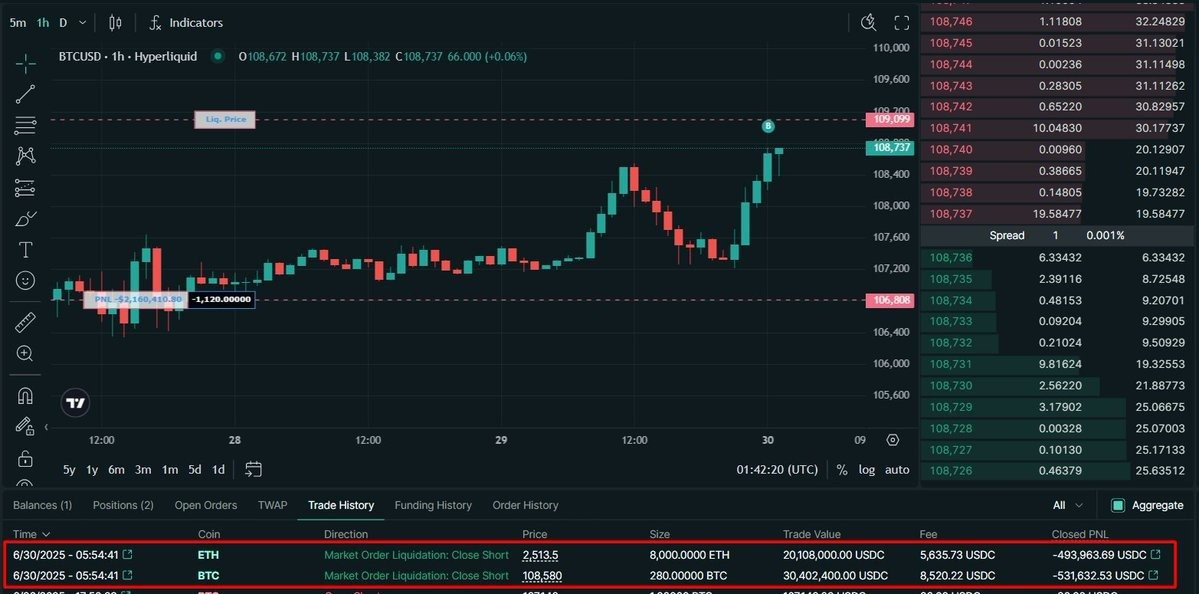Image resolution: width=1199 pixels, height=594 pixels.
Task: Select the trend line drawing tool
Action: (25, 94)
